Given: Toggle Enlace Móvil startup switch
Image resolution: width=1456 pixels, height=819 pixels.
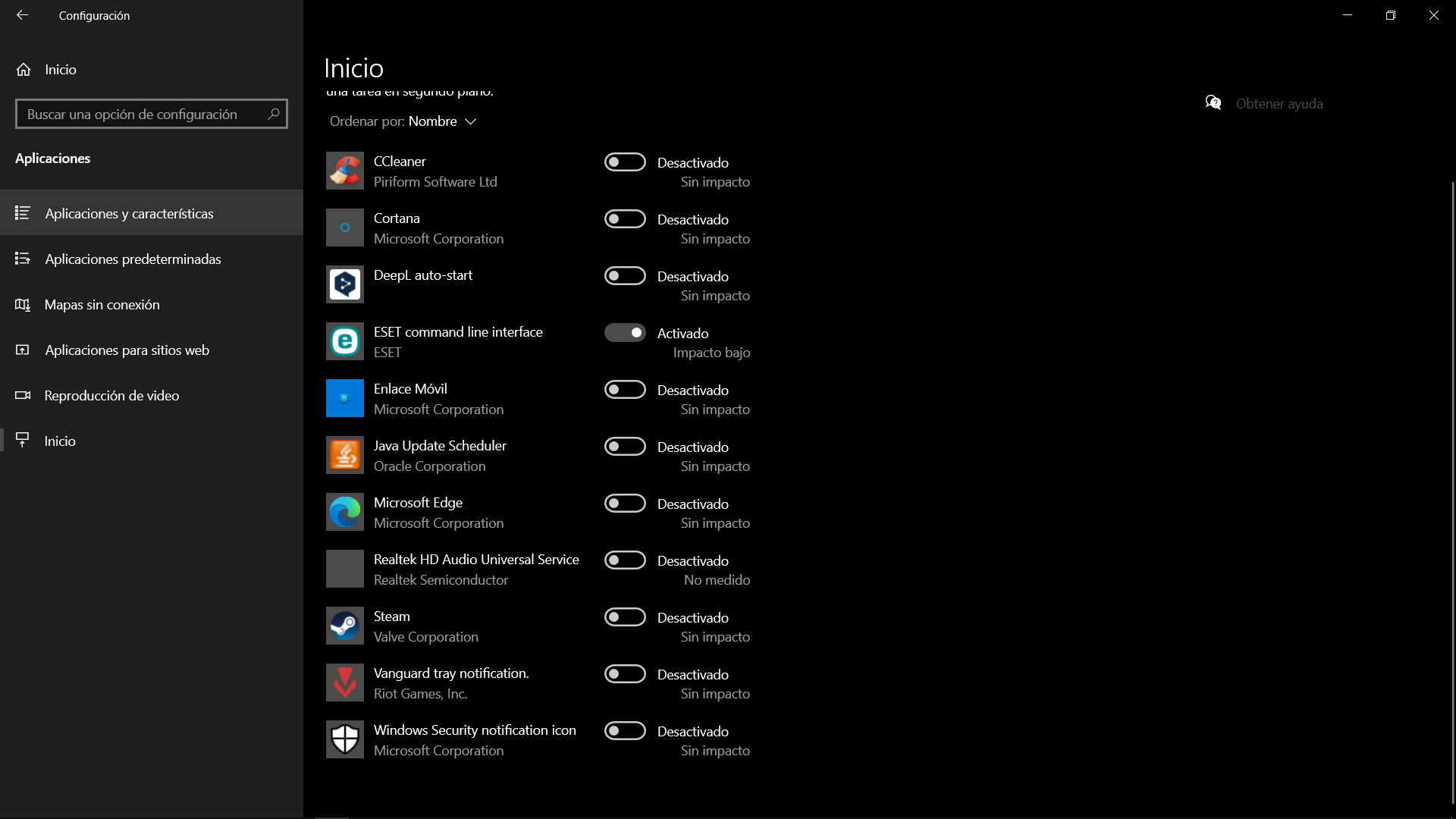Looking at the screenshot, I should pyautogui.click(x=625, y=390).
